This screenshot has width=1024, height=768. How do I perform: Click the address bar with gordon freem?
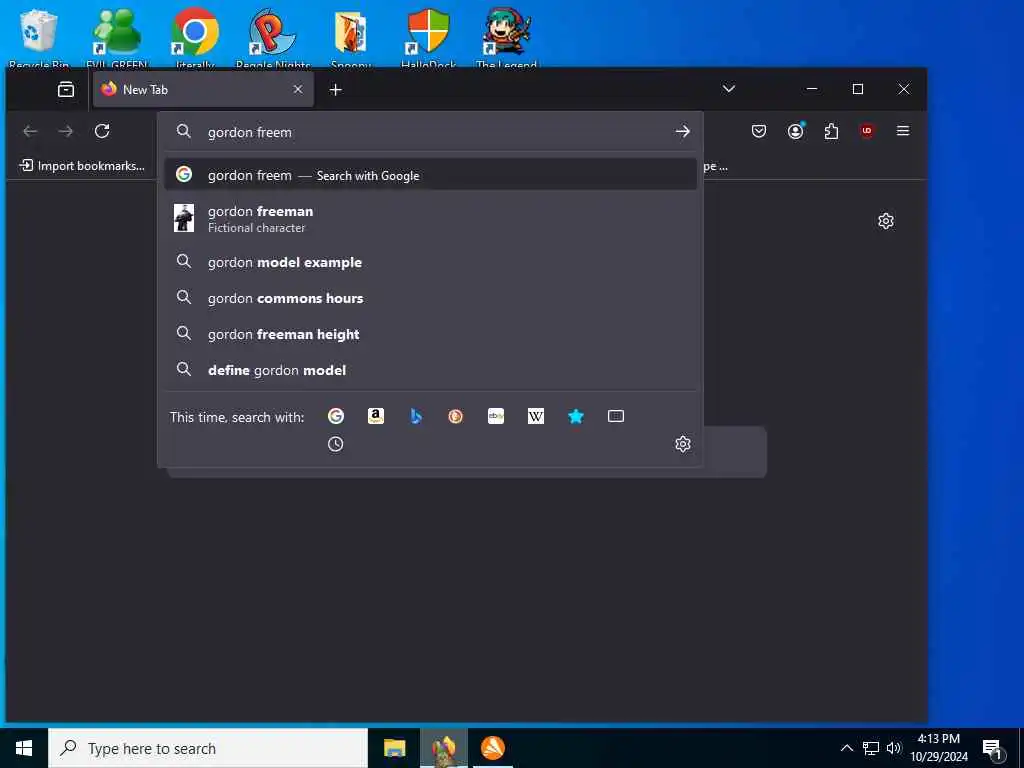tap(431, 132)
